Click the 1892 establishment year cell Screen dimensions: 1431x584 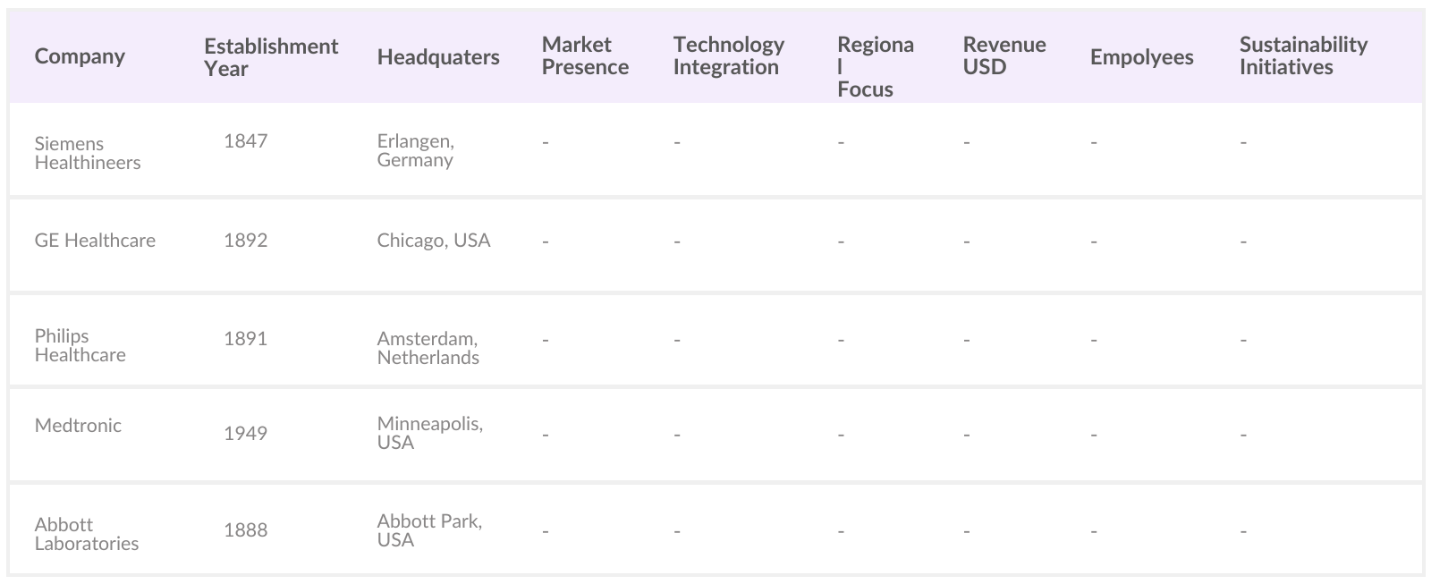(x=246, y=240)
